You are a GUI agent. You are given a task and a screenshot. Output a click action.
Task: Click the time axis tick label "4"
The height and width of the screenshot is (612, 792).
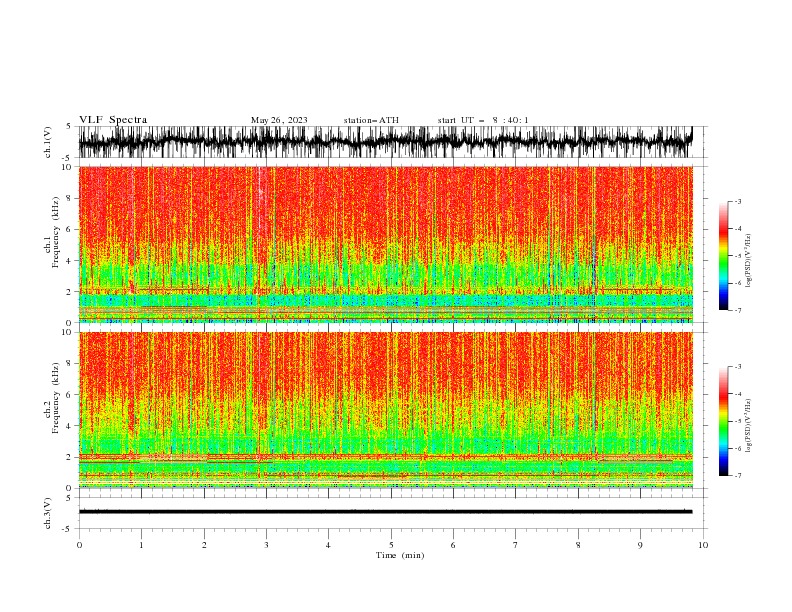(328, 545)
